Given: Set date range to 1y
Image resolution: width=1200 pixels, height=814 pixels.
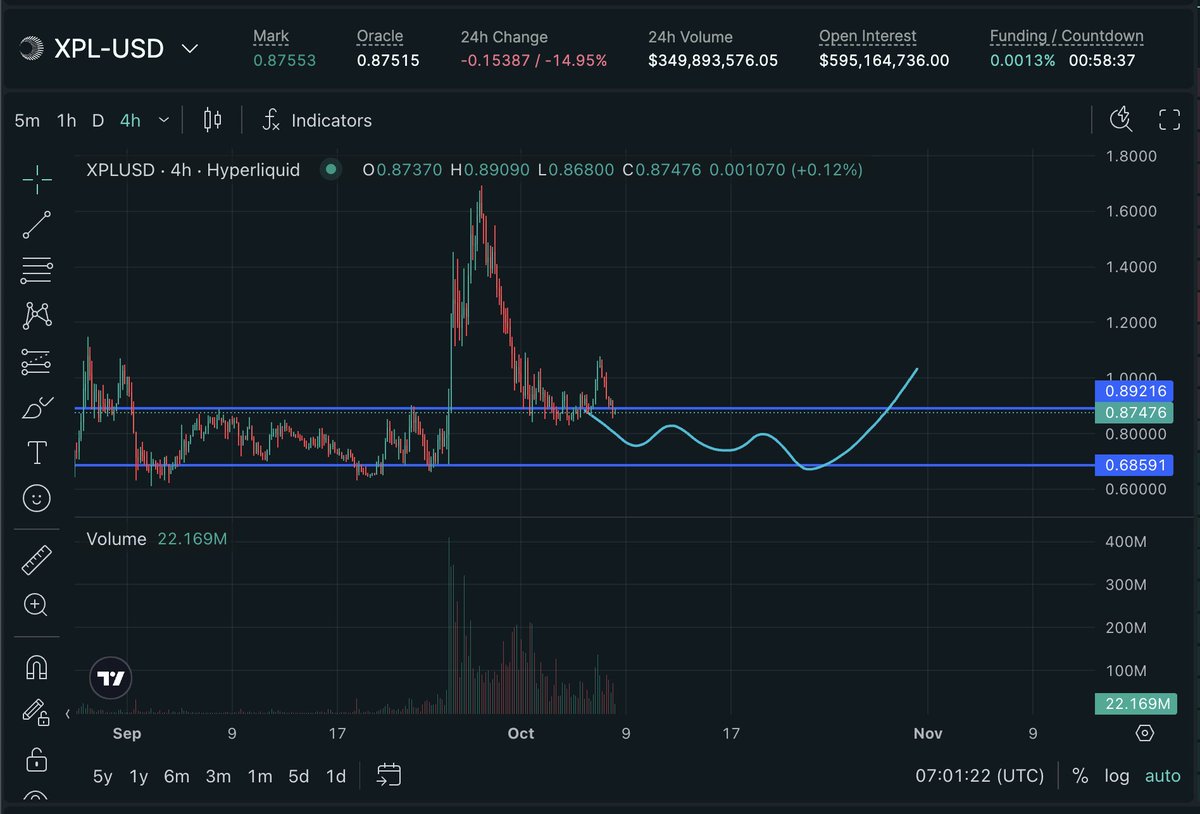Looking at the screenshot, I should point(139,776).
